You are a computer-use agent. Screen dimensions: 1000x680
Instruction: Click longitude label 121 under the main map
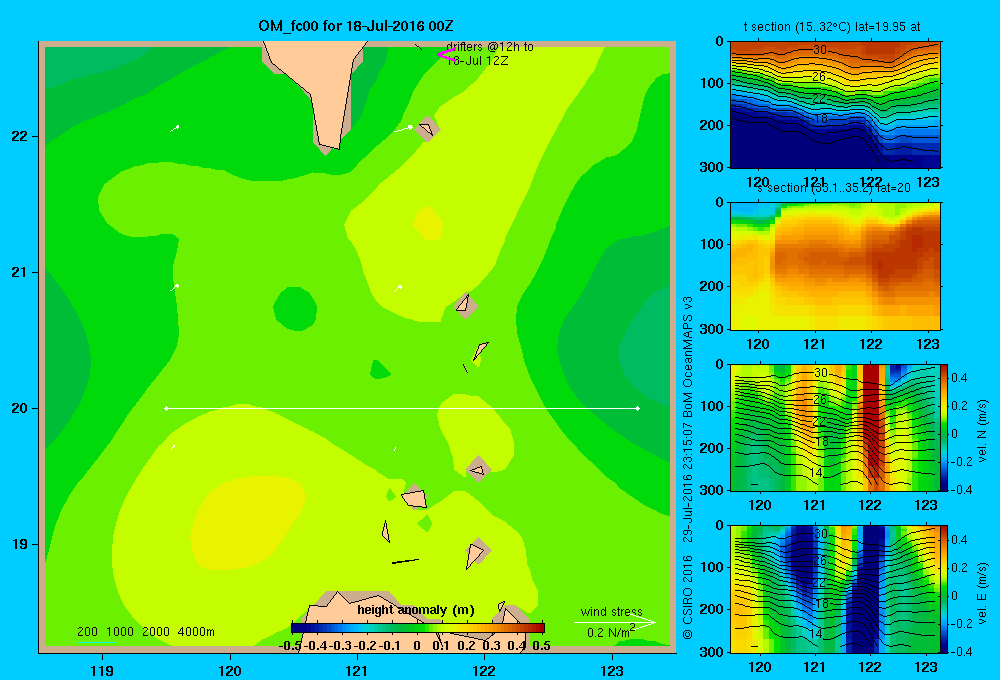(357, 671)
